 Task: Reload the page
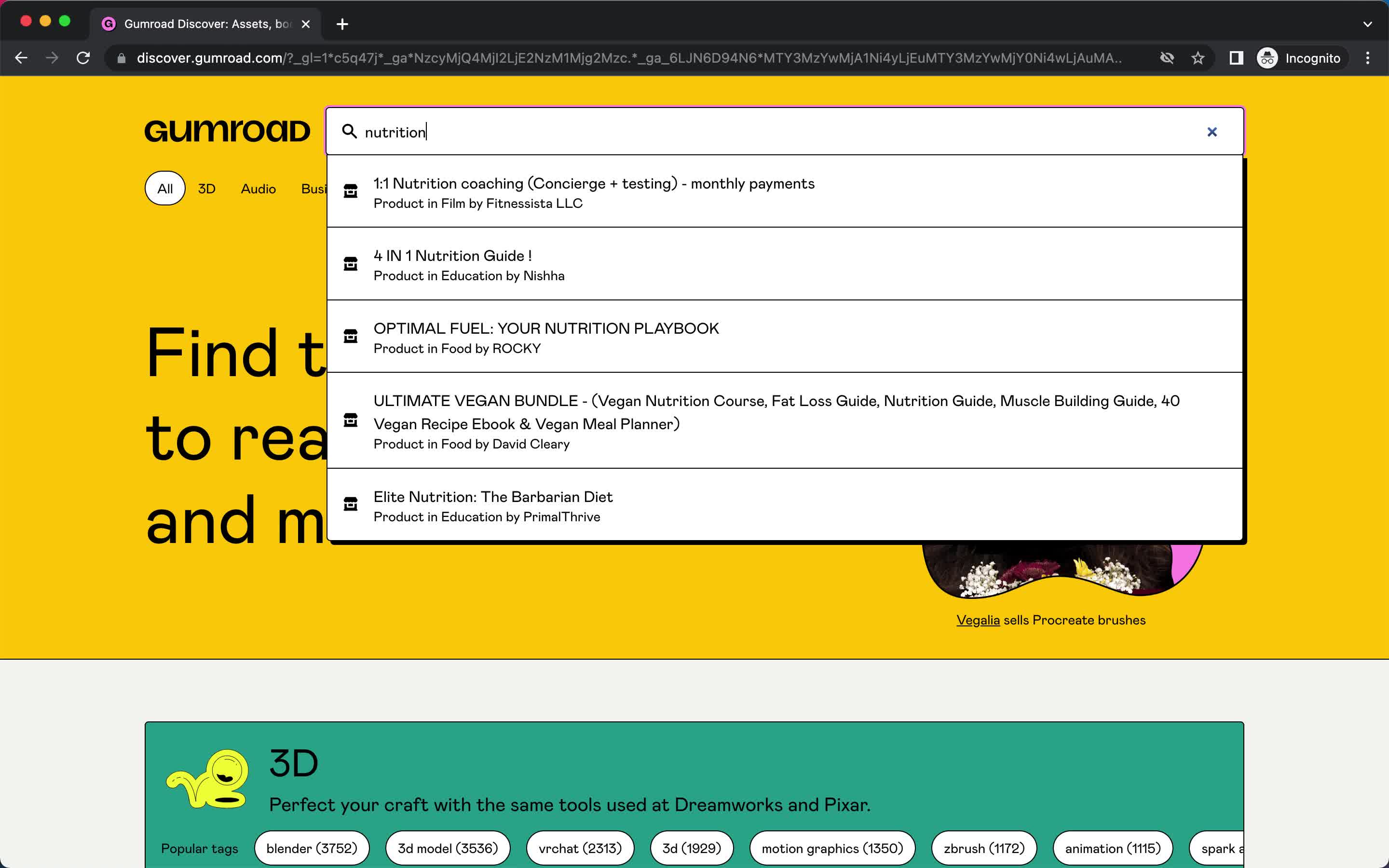[x=83, y=58]
